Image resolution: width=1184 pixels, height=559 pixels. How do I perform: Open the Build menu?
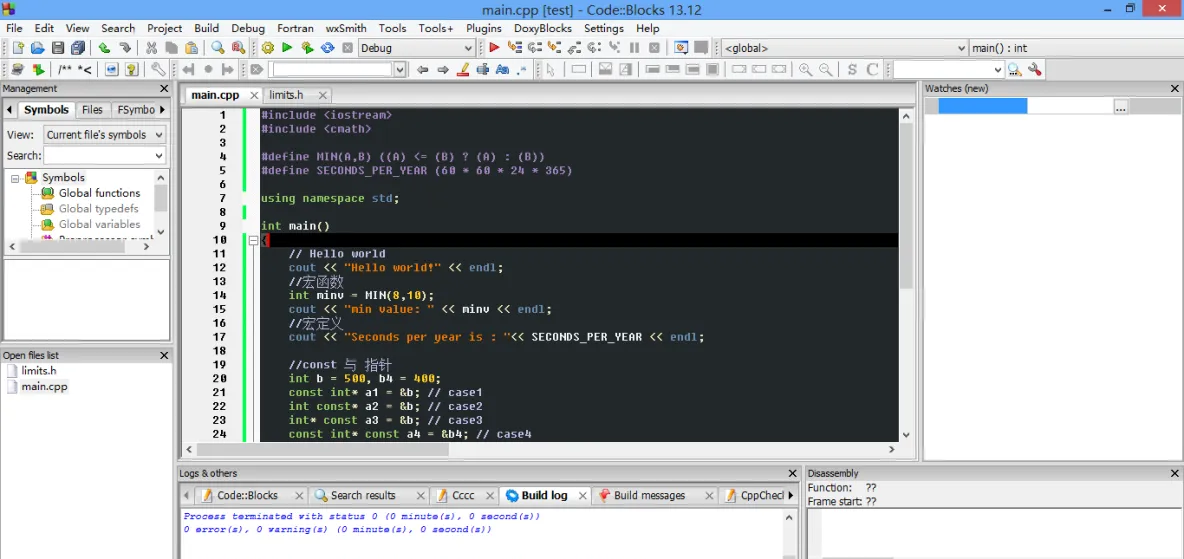tap(206, 28)
